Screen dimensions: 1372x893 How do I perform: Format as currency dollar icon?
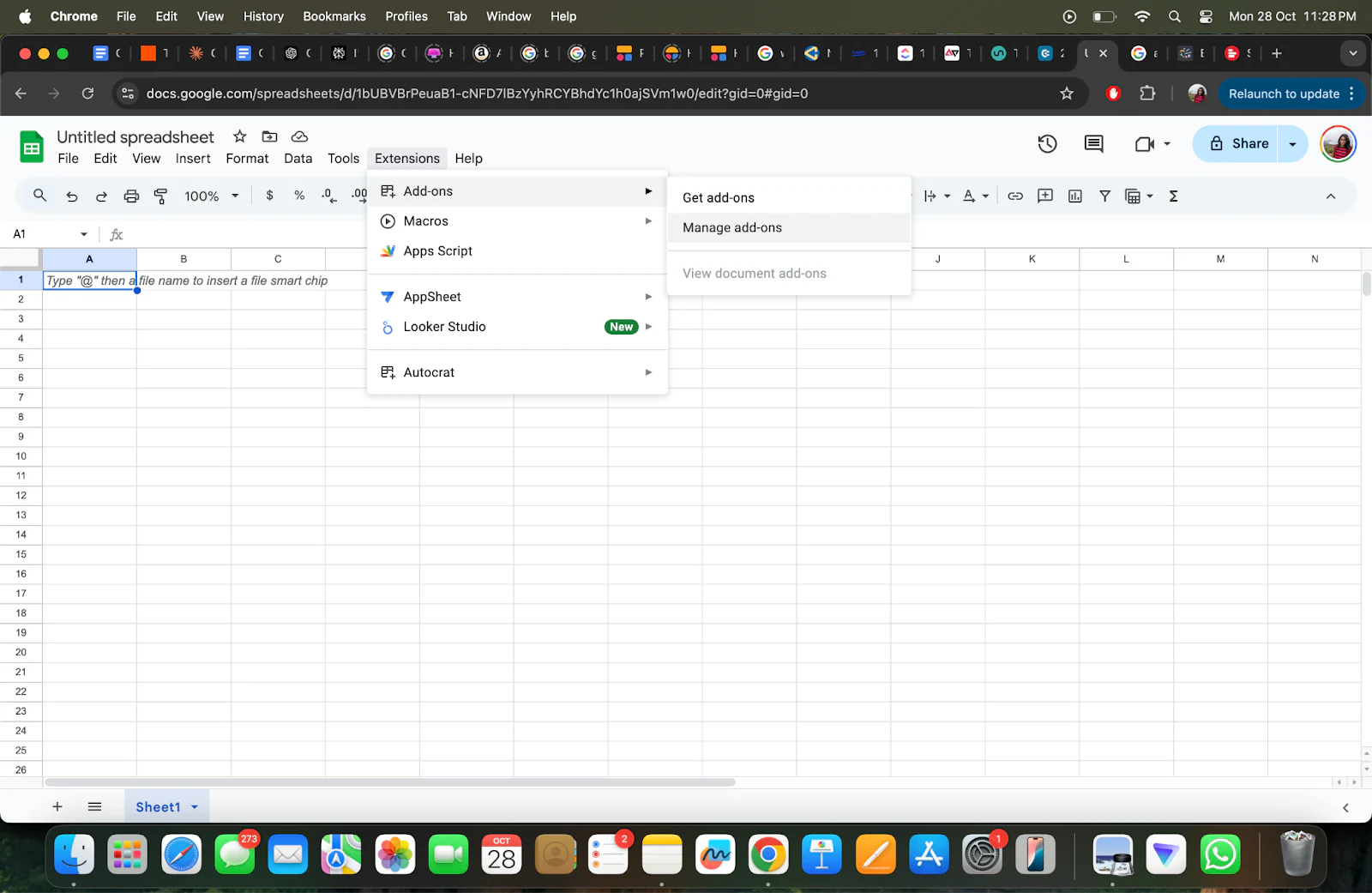(270, 196)
